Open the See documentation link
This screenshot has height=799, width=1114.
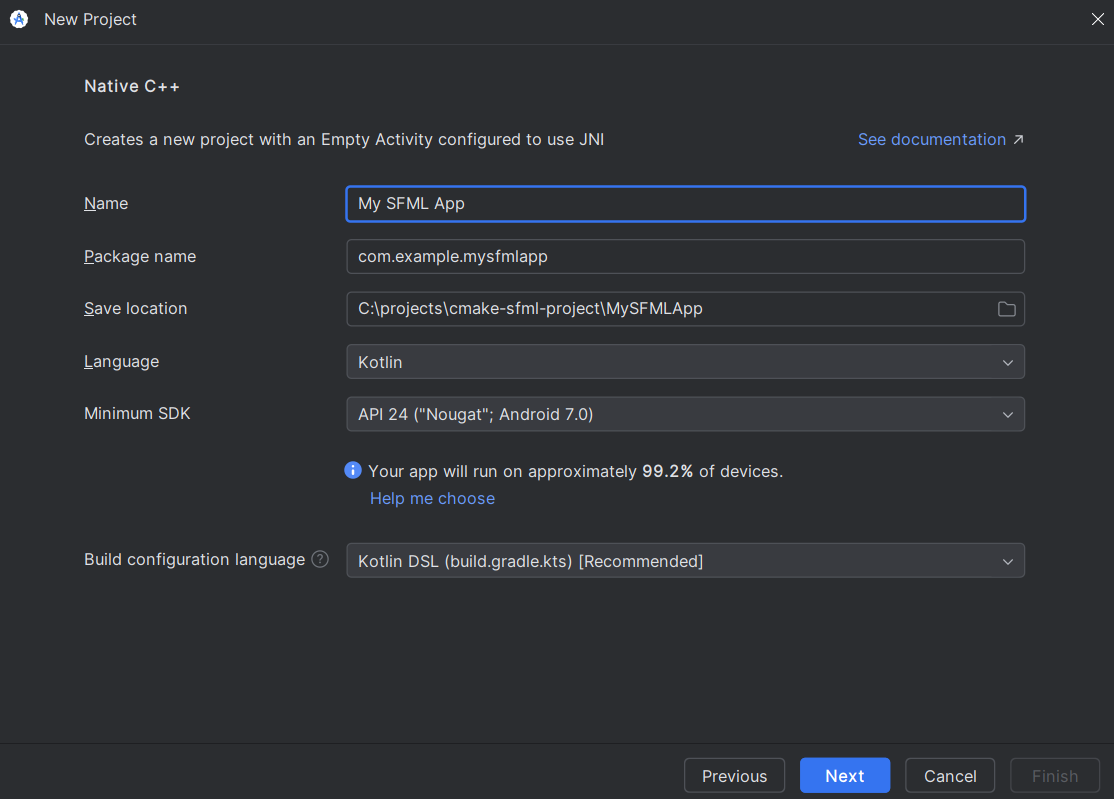(x=931, y=139)
